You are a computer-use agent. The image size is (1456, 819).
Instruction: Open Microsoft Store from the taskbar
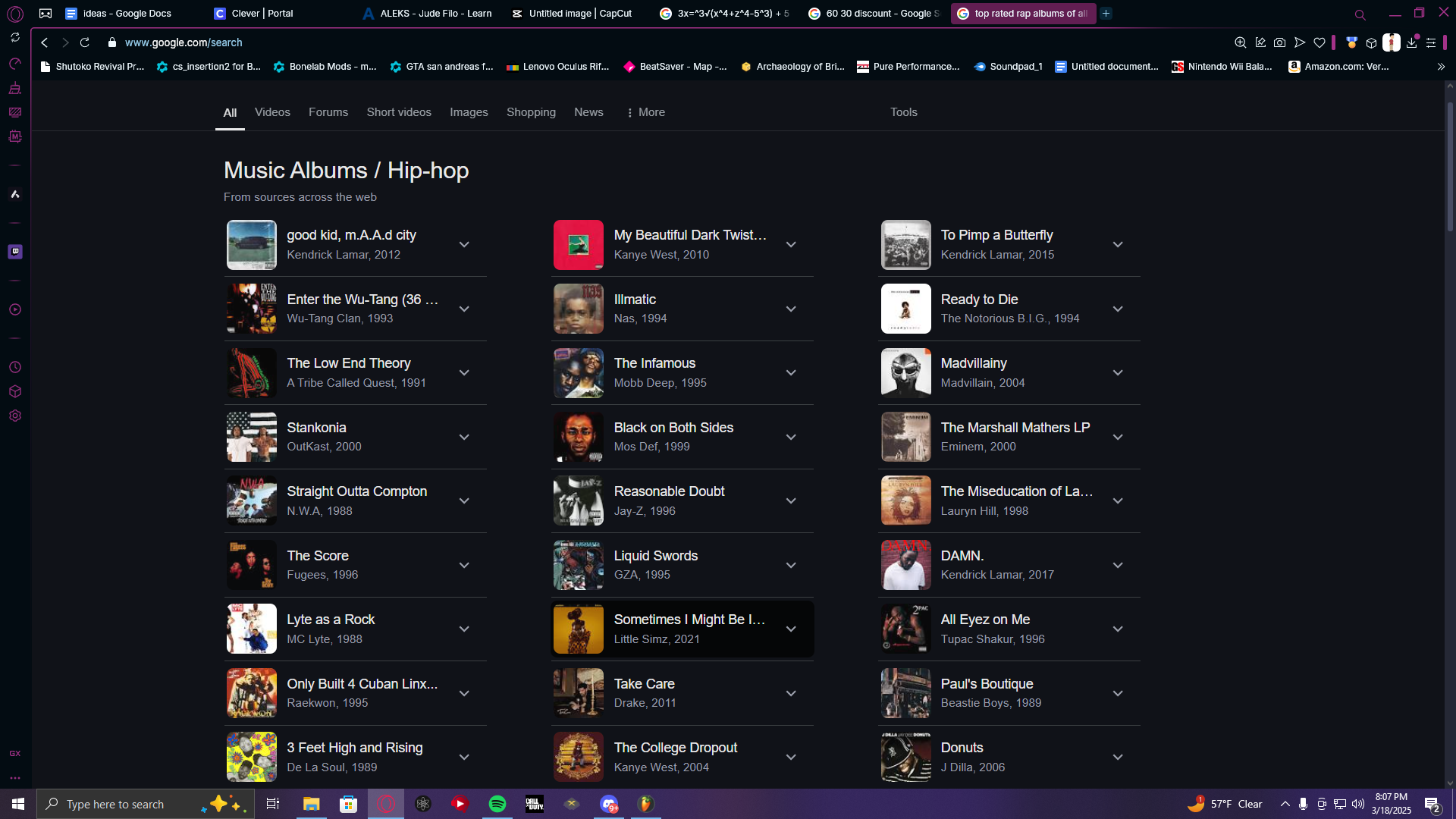tap(349, 804)
